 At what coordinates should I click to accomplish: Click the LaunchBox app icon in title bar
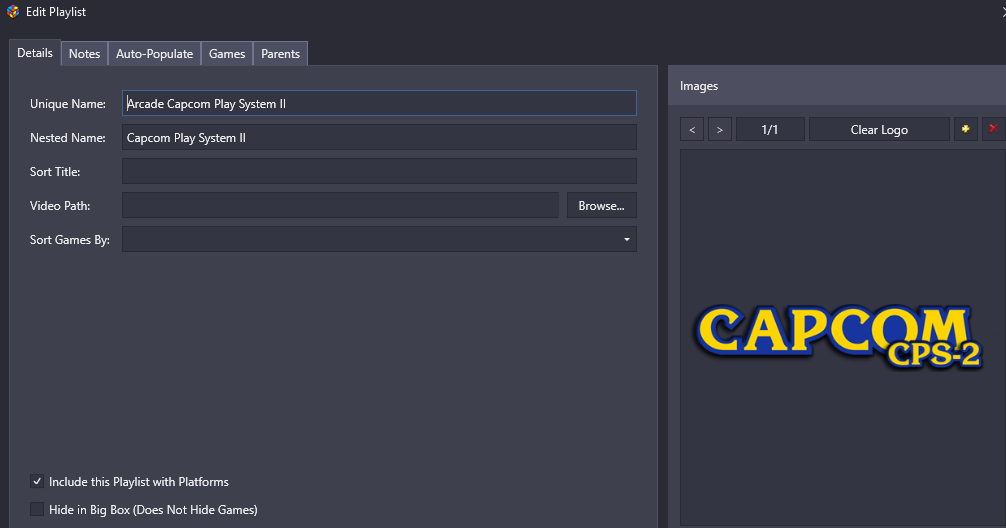click(13, 12)
